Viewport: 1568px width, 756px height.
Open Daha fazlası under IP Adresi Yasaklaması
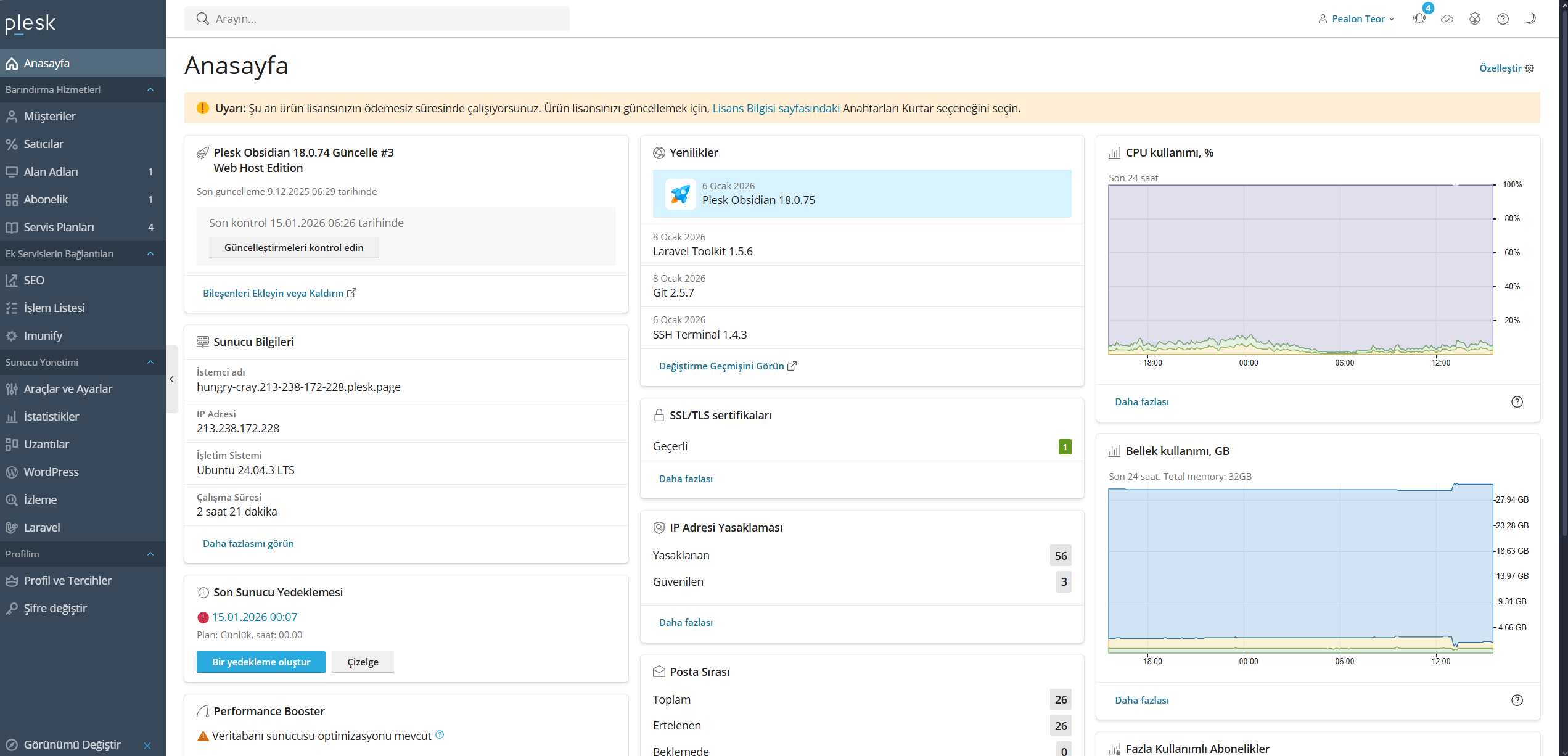click(686, 622)
